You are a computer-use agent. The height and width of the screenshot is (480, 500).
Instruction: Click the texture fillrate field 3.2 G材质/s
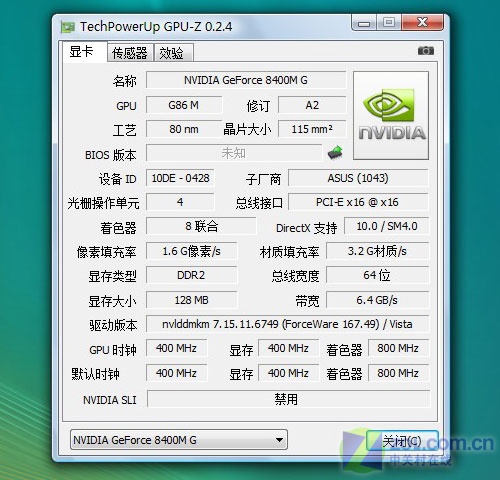point(377,251)
